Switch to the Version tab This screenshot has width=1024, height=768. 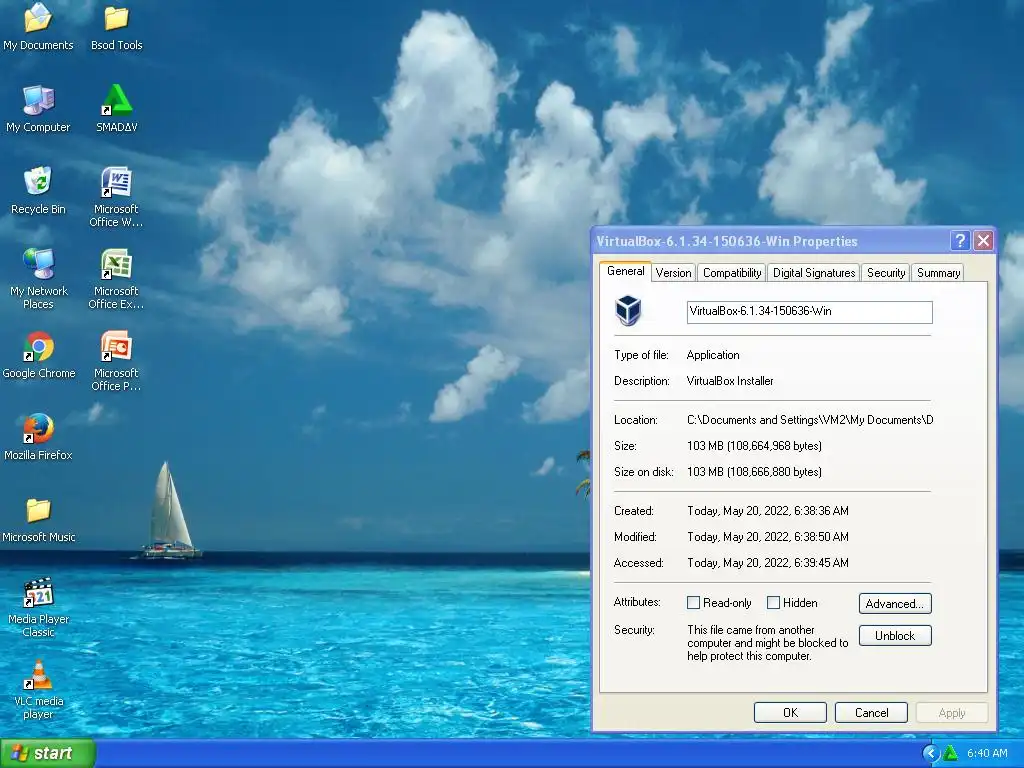click(673, 273)
